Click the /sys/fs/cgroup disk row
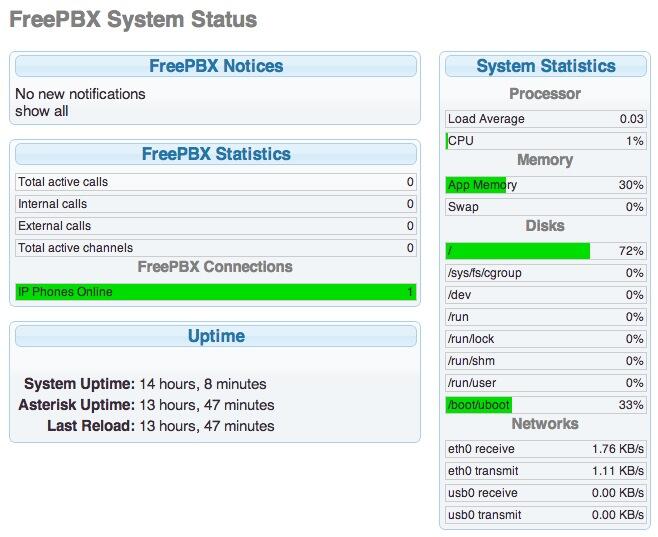 click(546, 273)
